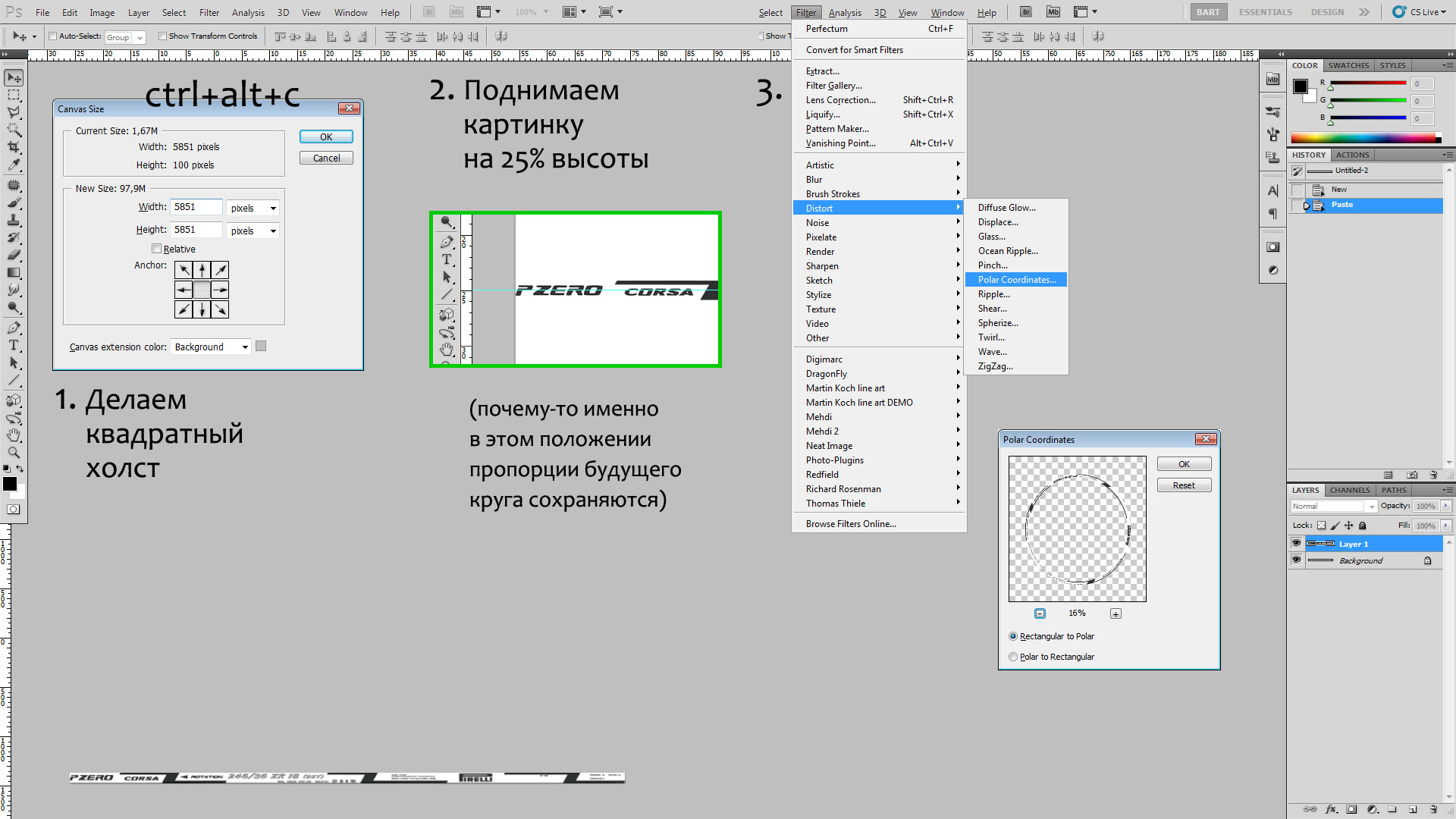
Task: Click the center anchor square in Canvas Size
Action: pyautogui.click(x=202, y=290)
